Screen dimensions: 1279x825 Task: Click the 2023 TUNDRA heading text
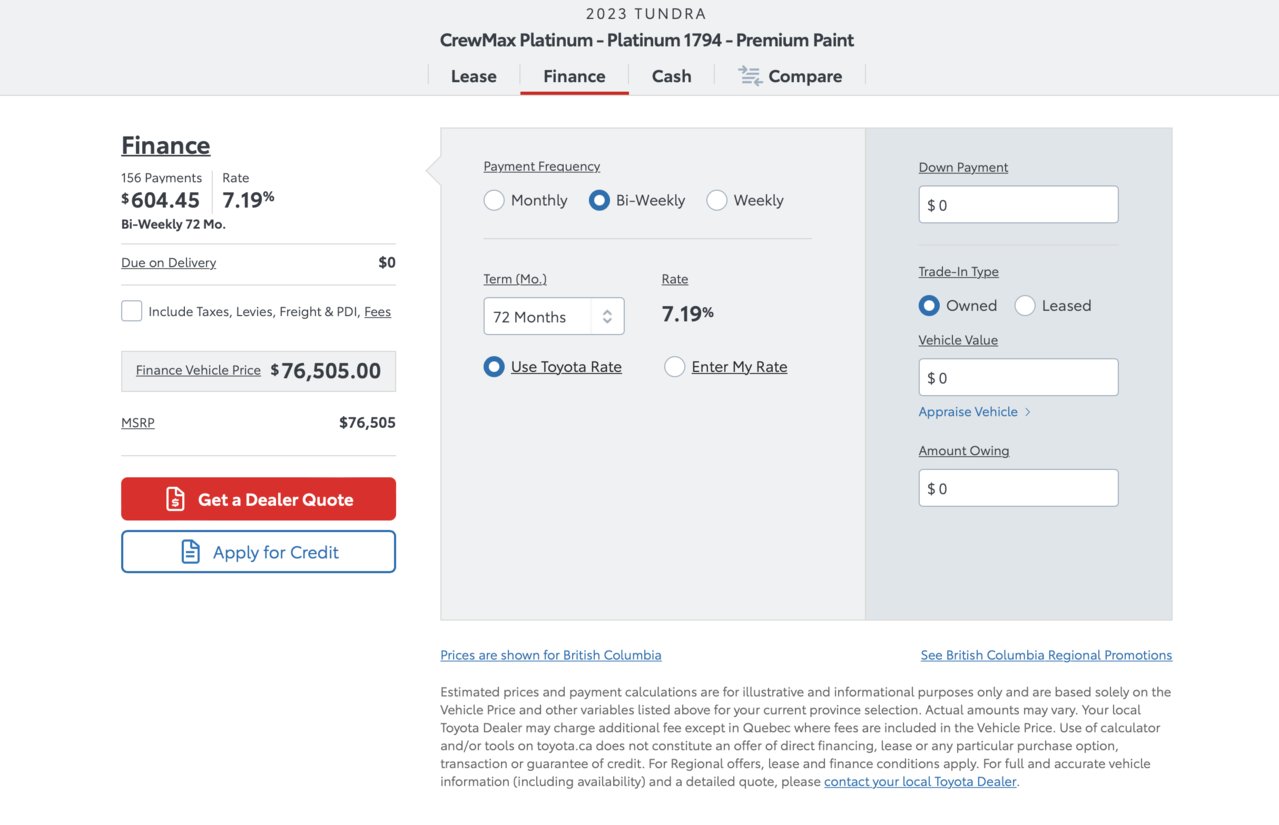pos(646,14)
